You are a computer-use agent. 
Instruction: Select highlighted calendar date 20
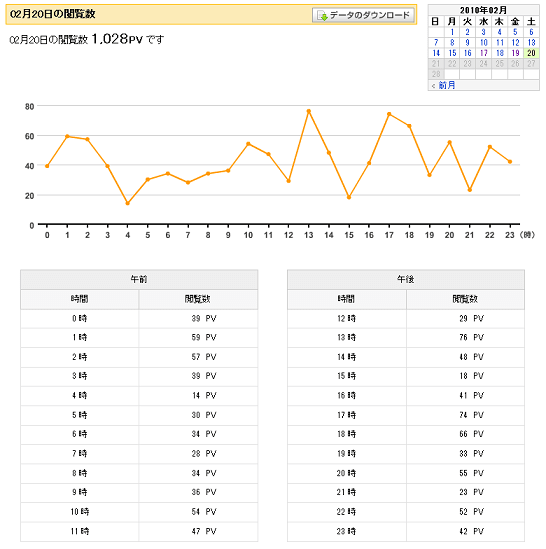coord(531,53)
